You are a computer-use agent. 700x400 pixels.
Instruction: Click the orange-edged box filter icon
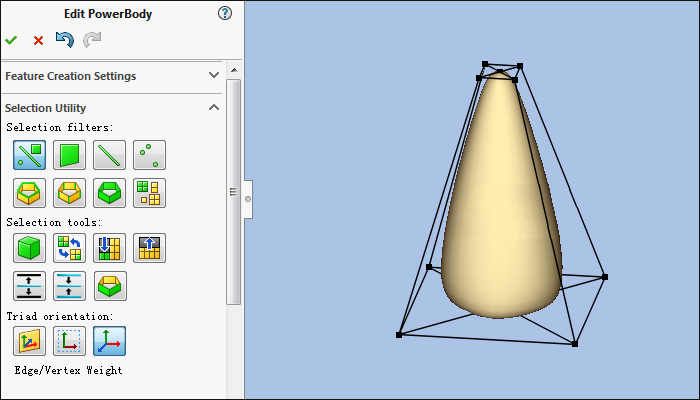69,193
